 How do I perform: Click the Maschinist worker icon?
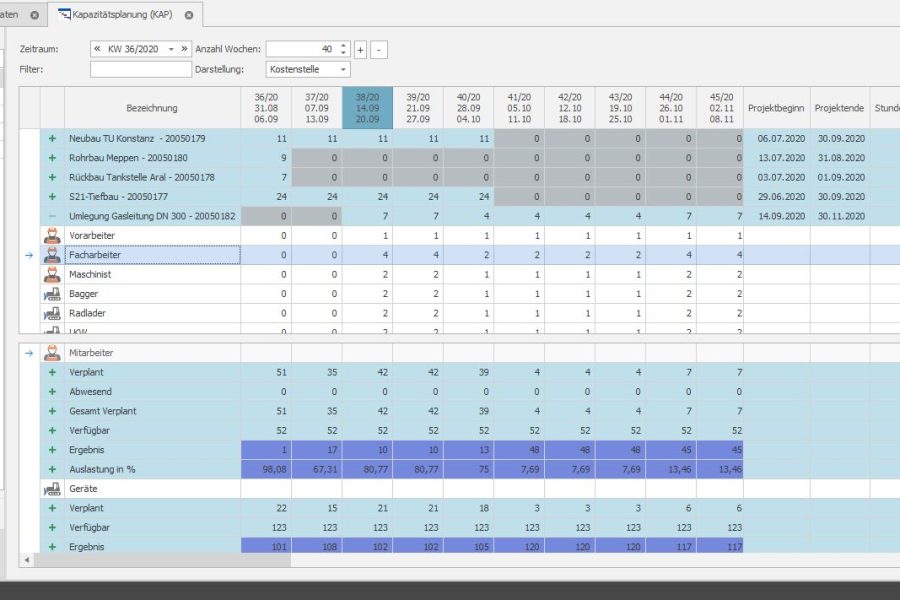[52, 274]
